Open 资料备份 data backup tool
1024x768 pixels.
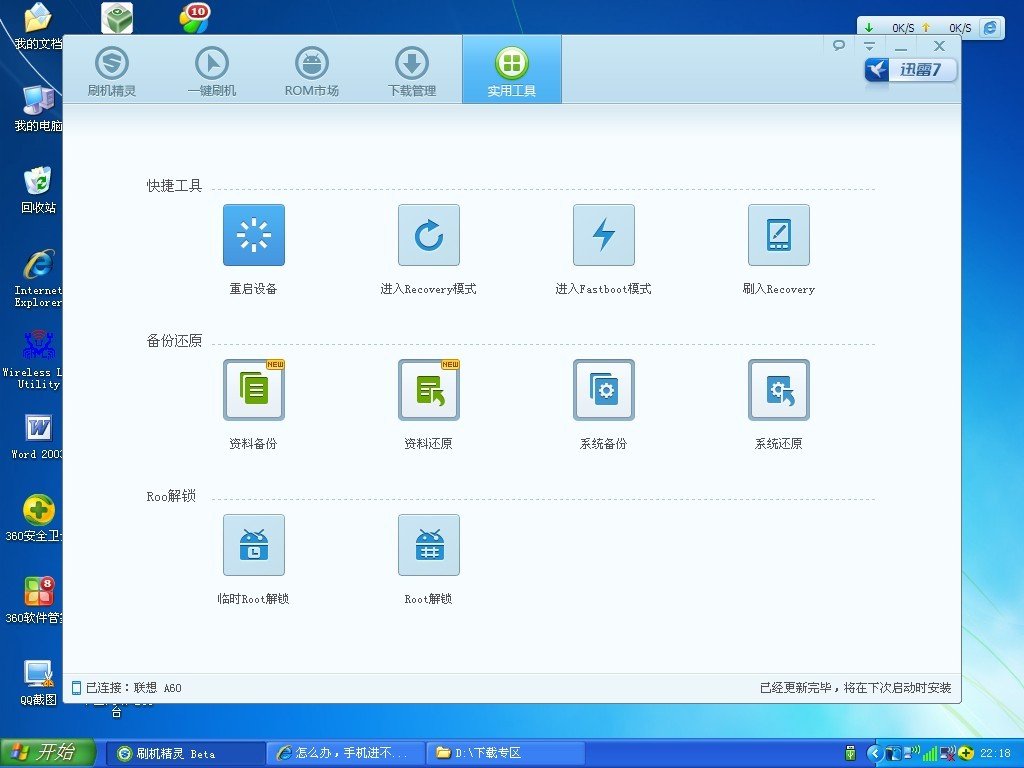pyautogui.click(x=253, y=390)
